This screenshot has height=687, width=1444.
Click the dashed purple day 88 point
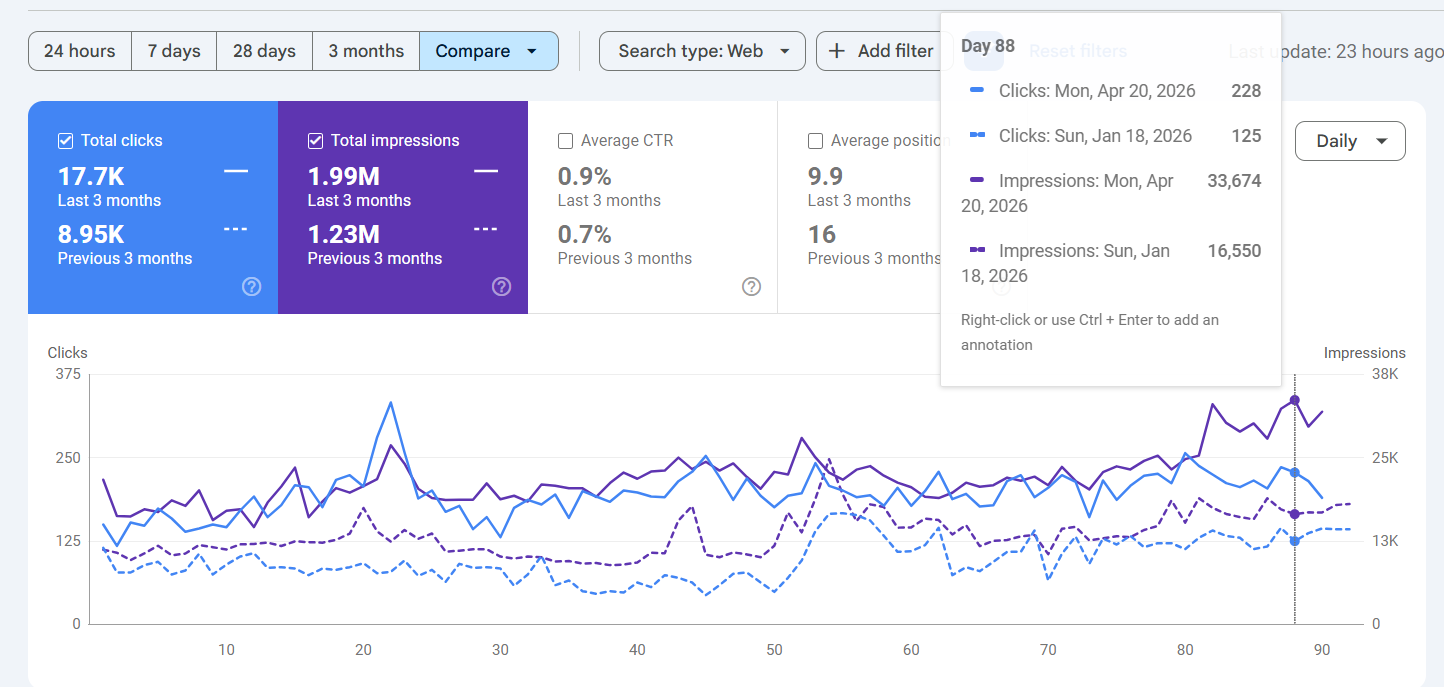coord(1295,514)
